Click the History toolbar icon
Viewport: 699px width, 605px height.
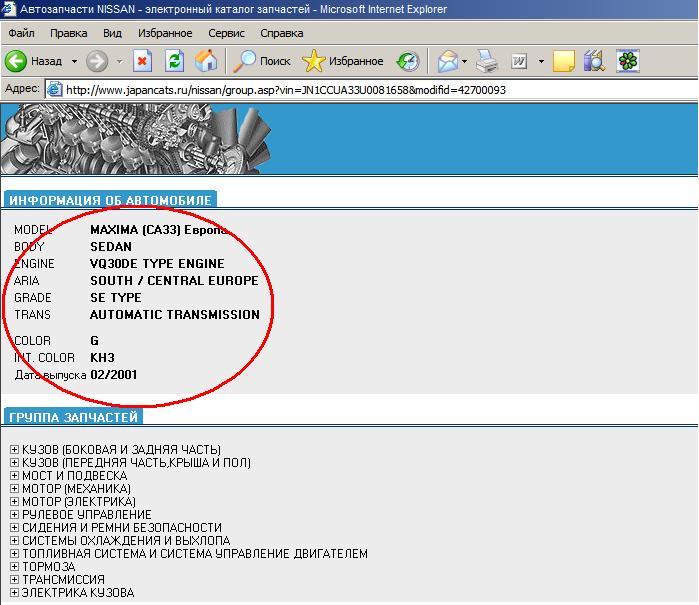408,61
